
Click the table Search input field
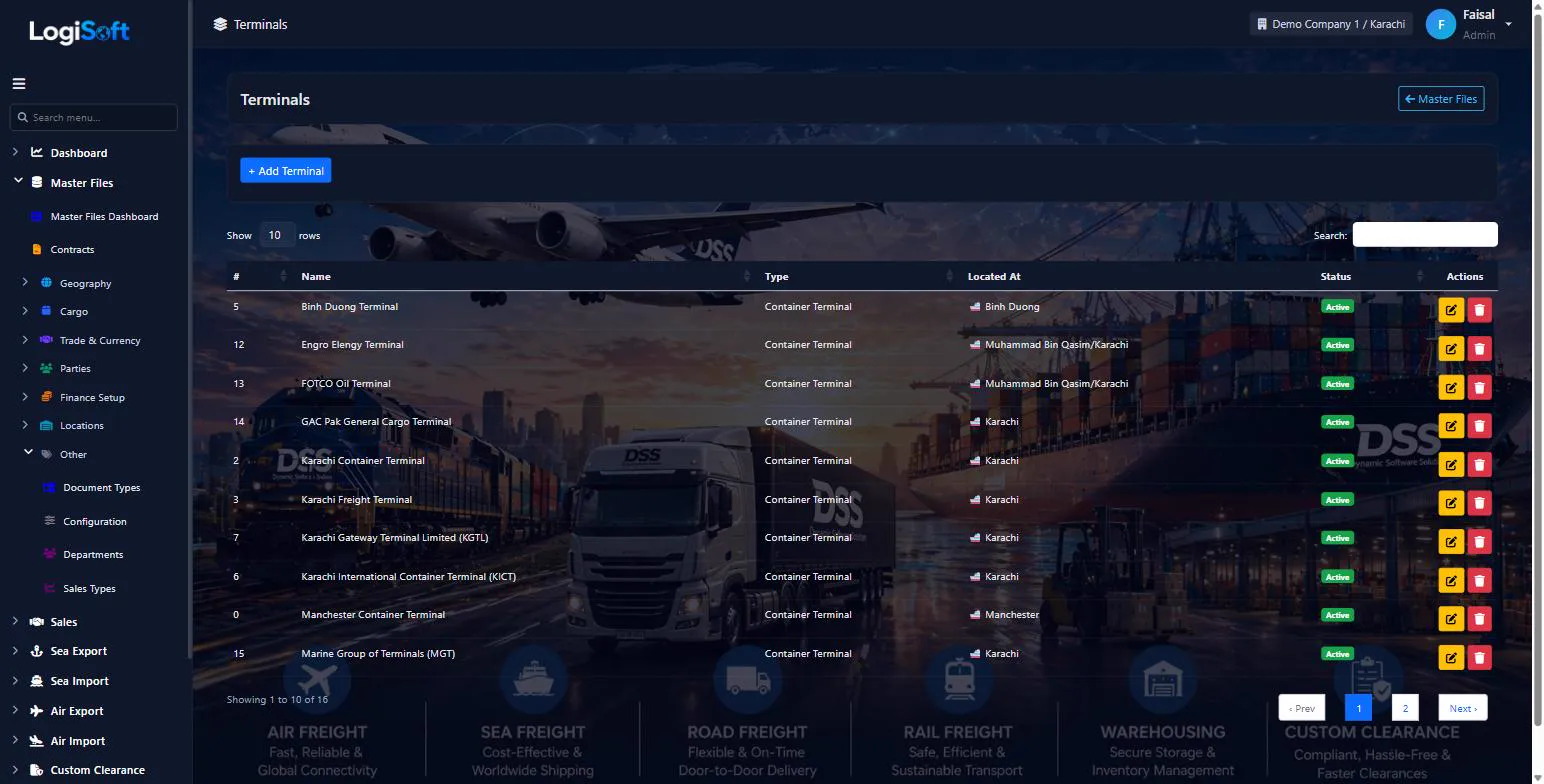(1425, 235)
